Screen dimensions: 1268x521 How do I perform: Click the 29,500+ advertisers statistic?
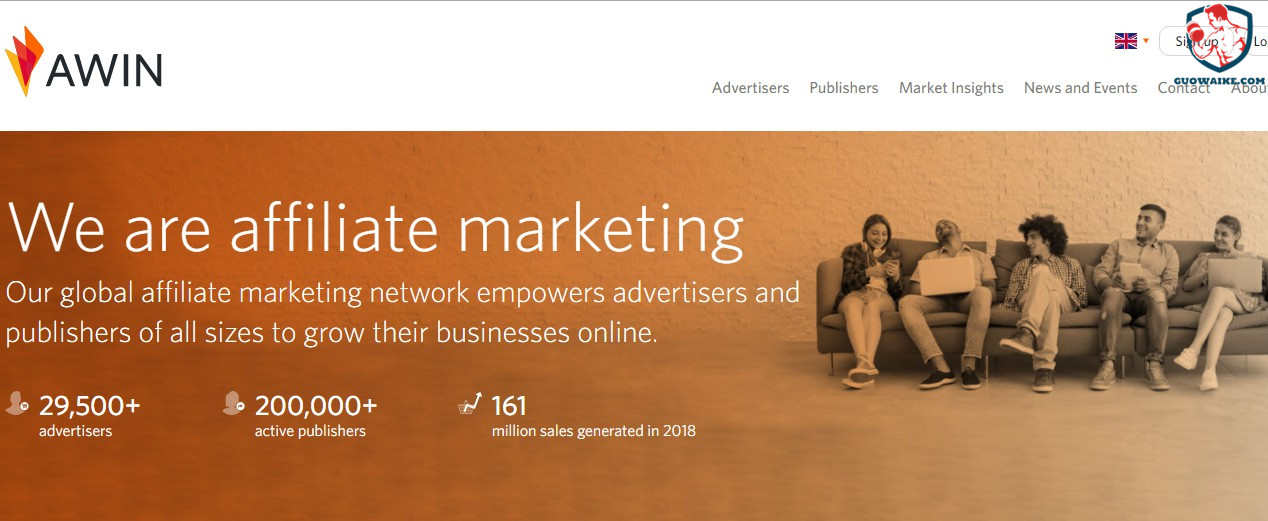pyautogui.click(x=89, y=416)
